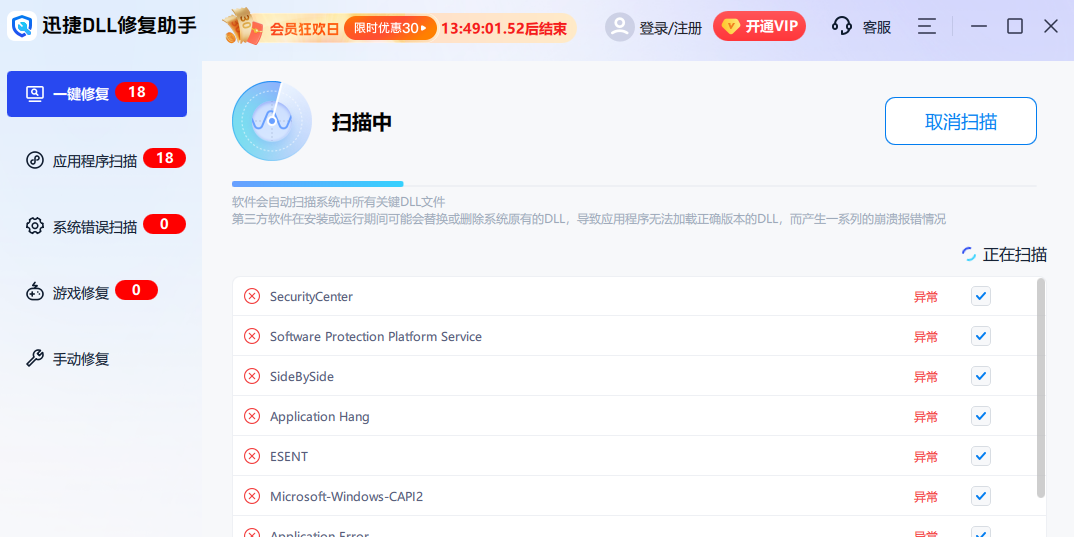Click the red 0 badge beside 系统错误扫描
1074x537 pixels.
(164, 224)
